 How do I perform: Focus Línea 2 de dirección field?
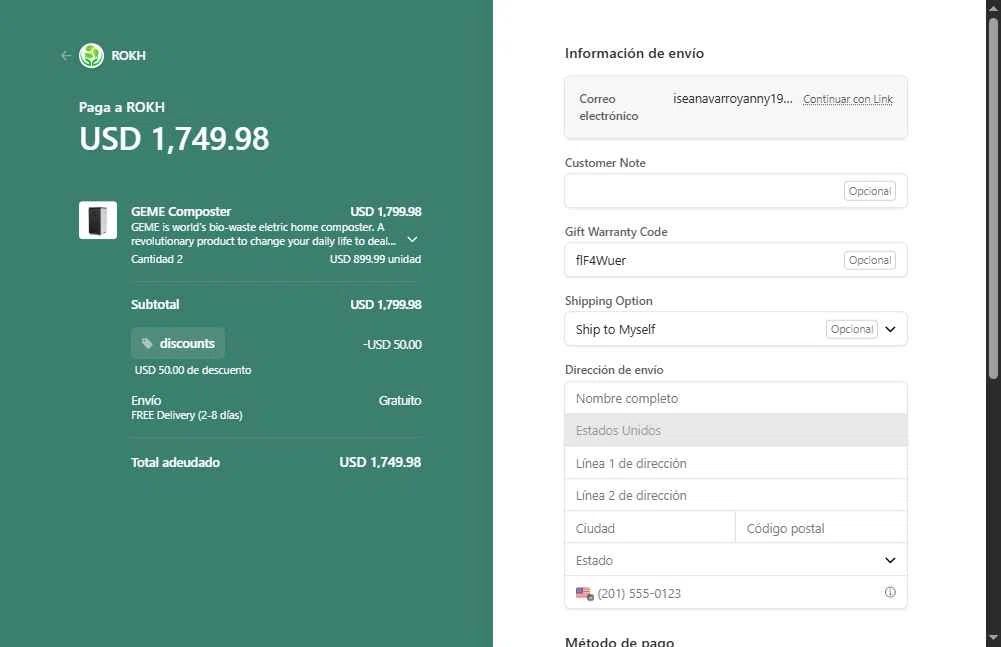(735, 495)
